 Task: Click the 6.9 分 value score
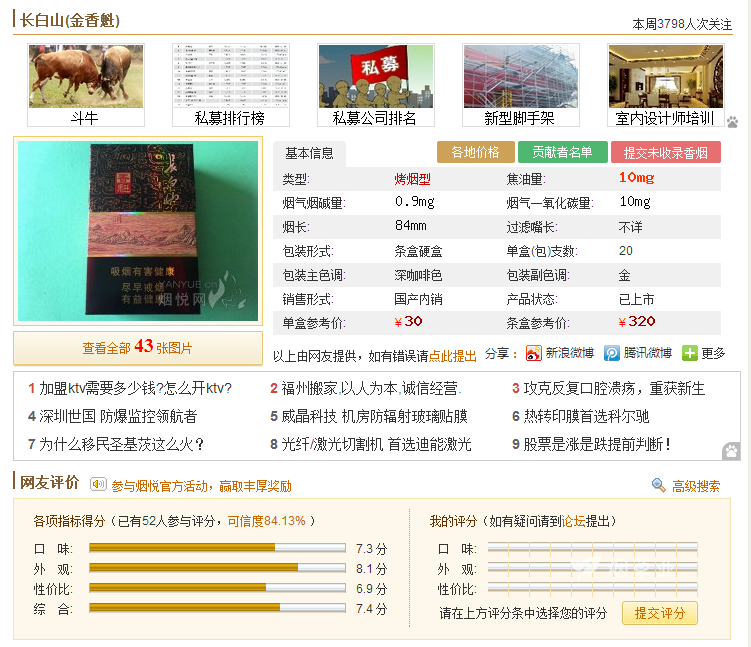371,589
